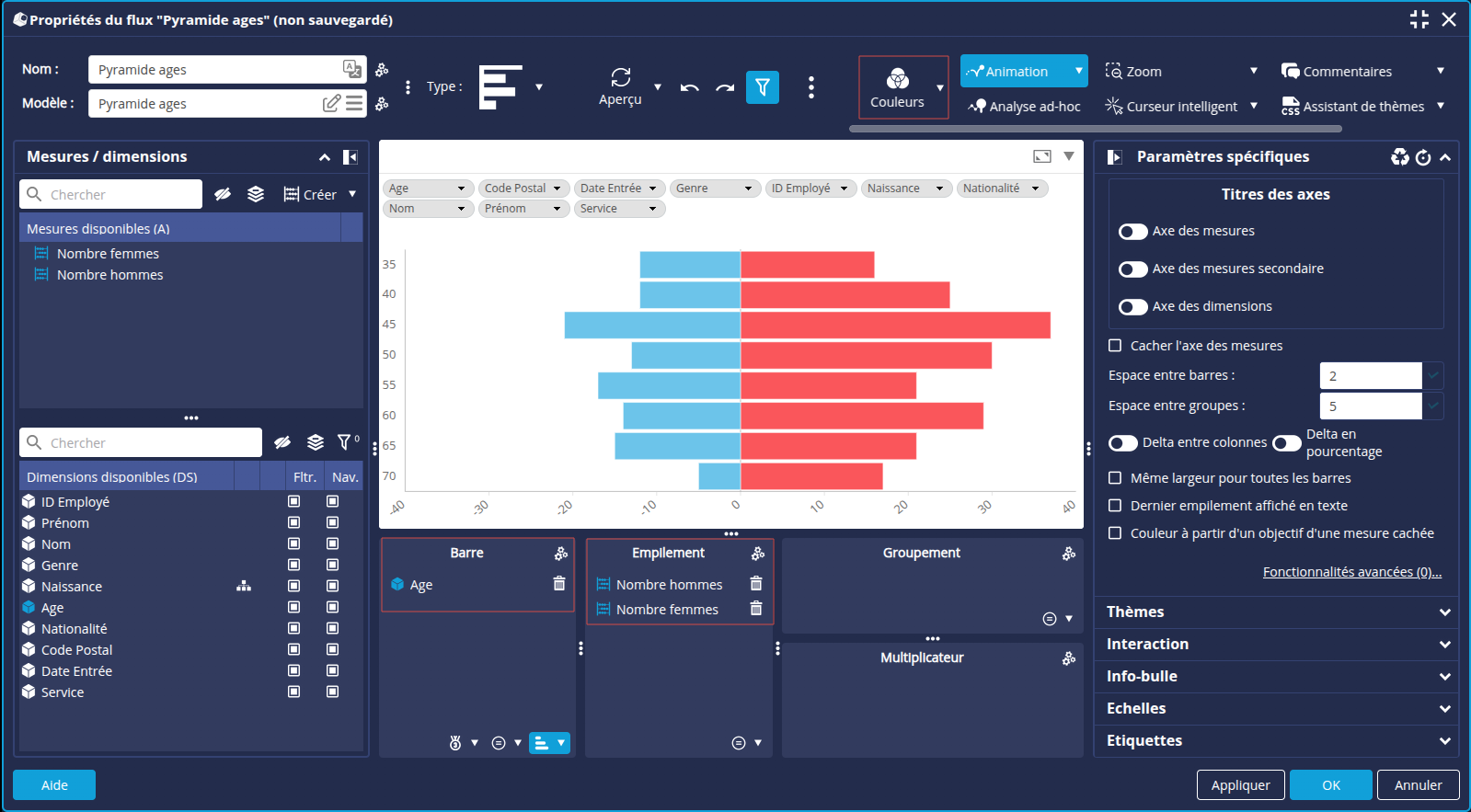Delete Age from the Barre box
The height and width of the screenshot is (812, 1471).
click(558, 584)
